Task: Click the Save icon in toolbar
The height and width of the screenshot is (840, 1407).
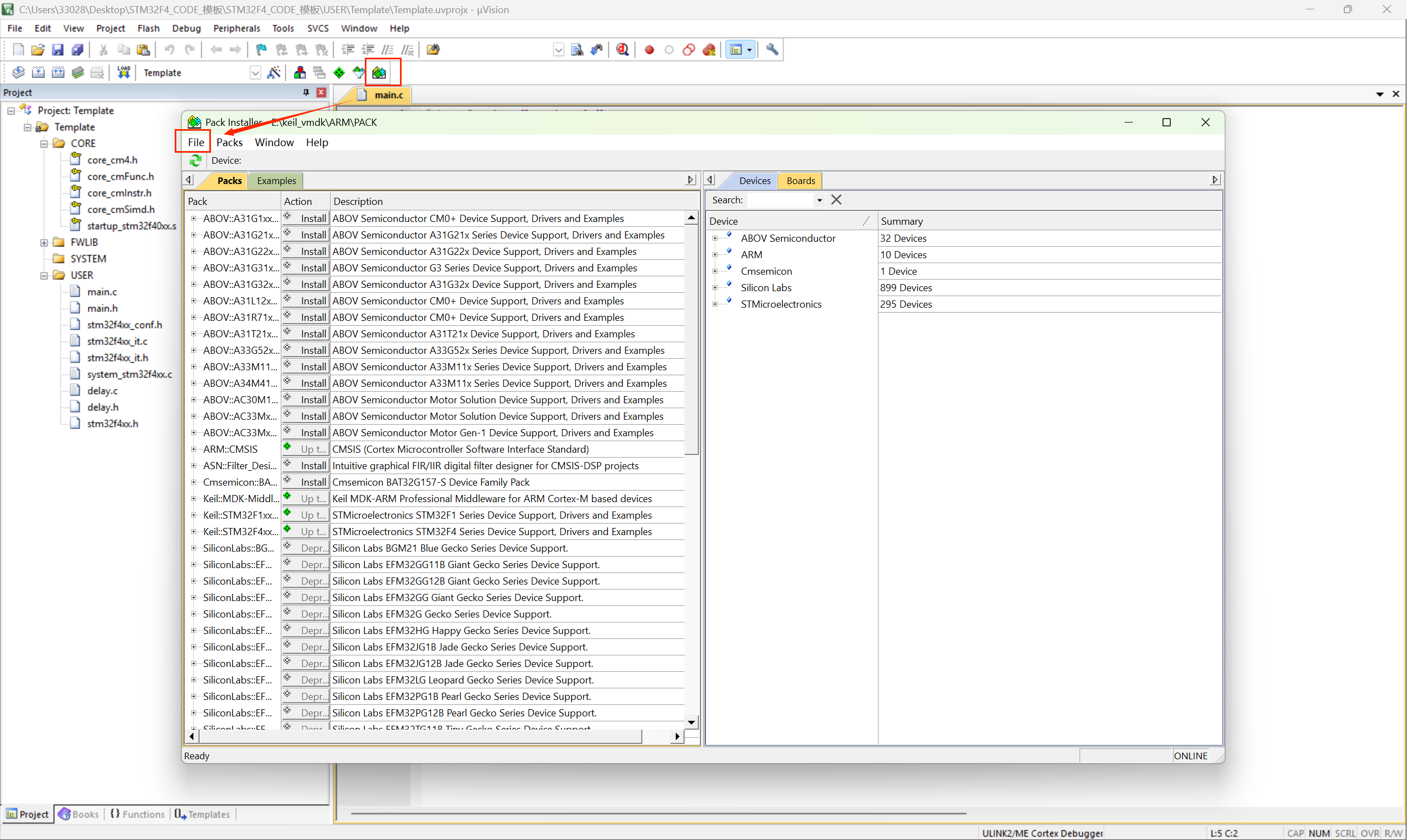Action: point(57,50)
